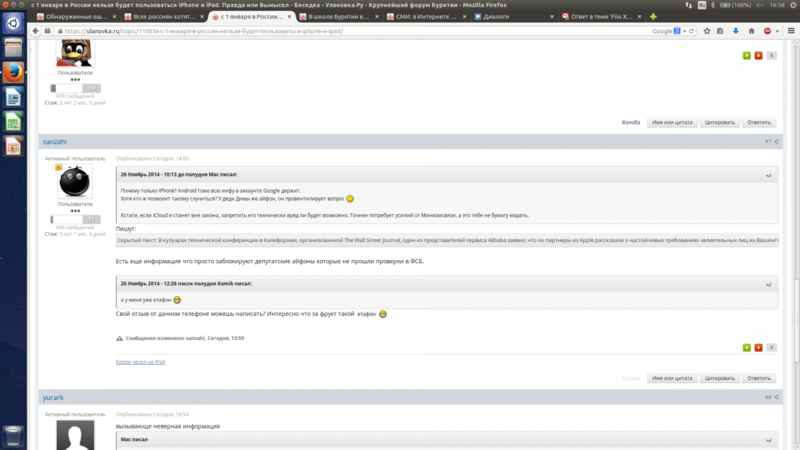This screenshot has width=800, height=450.
Task: Upvote sanzahi's post with green arrow
Action: (x=746, y=347)
